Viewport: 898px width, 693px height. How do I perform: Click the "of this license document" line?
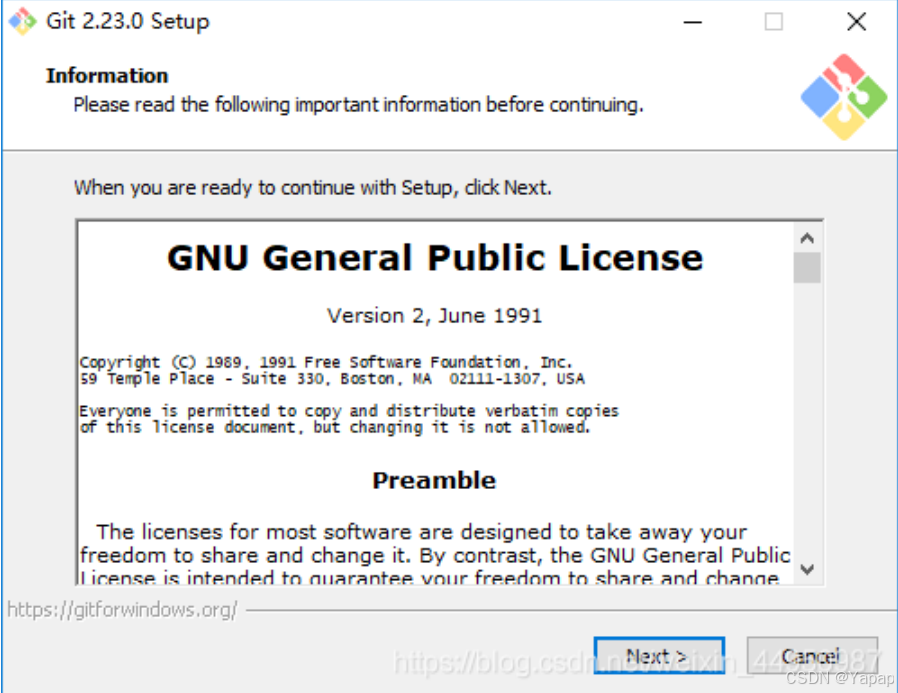334,427
